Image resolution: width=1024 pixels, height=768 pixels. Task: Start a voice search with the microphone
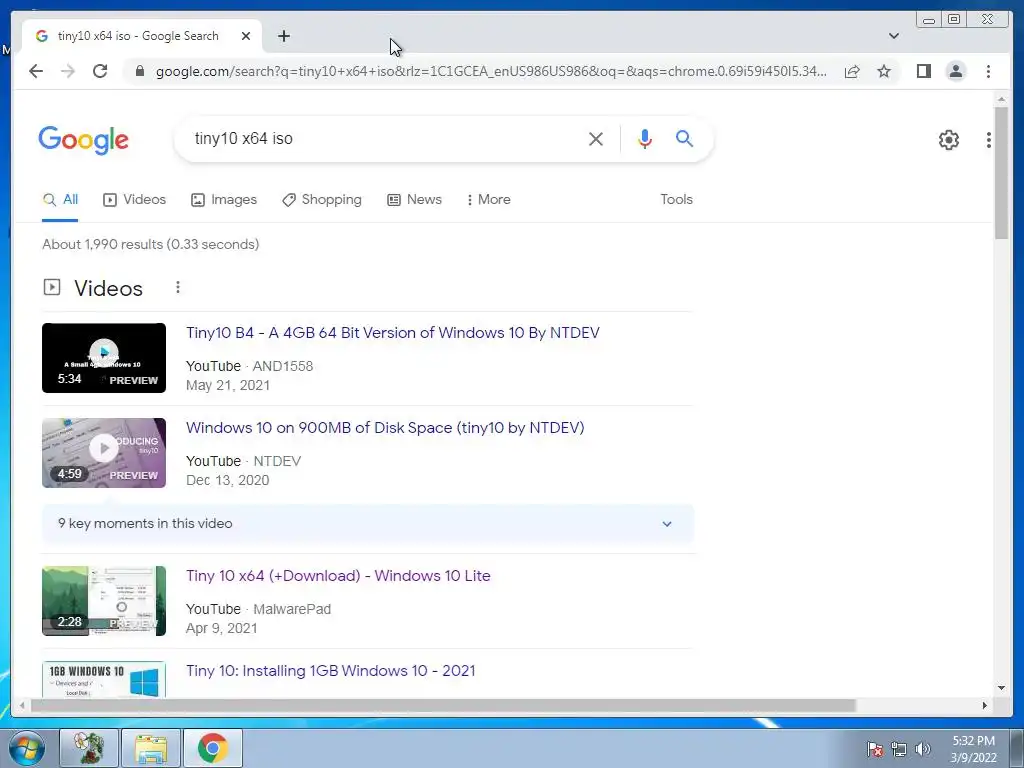tap(645, 138)
